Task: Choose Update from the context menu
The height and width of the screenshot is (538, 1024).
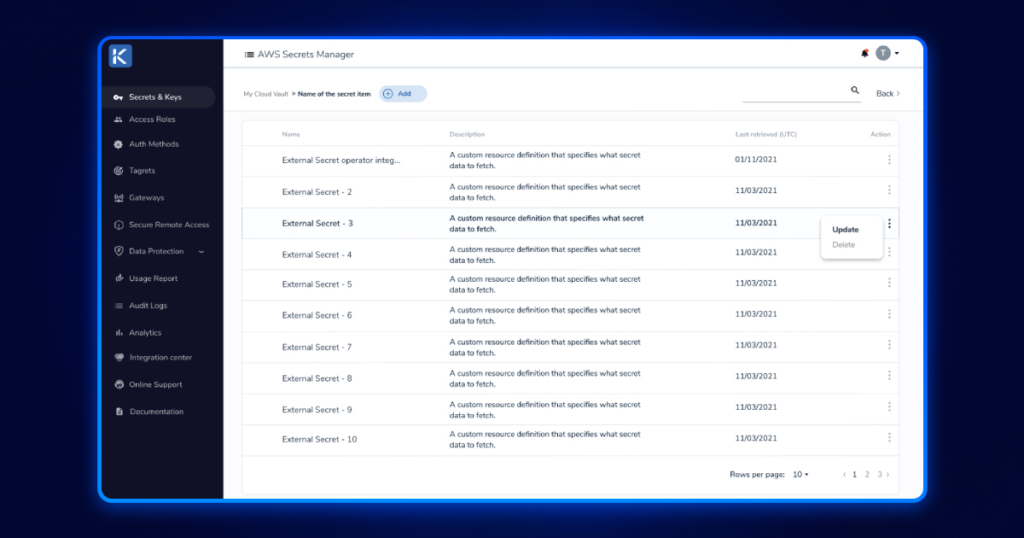Action: click(x=845, y=230)
